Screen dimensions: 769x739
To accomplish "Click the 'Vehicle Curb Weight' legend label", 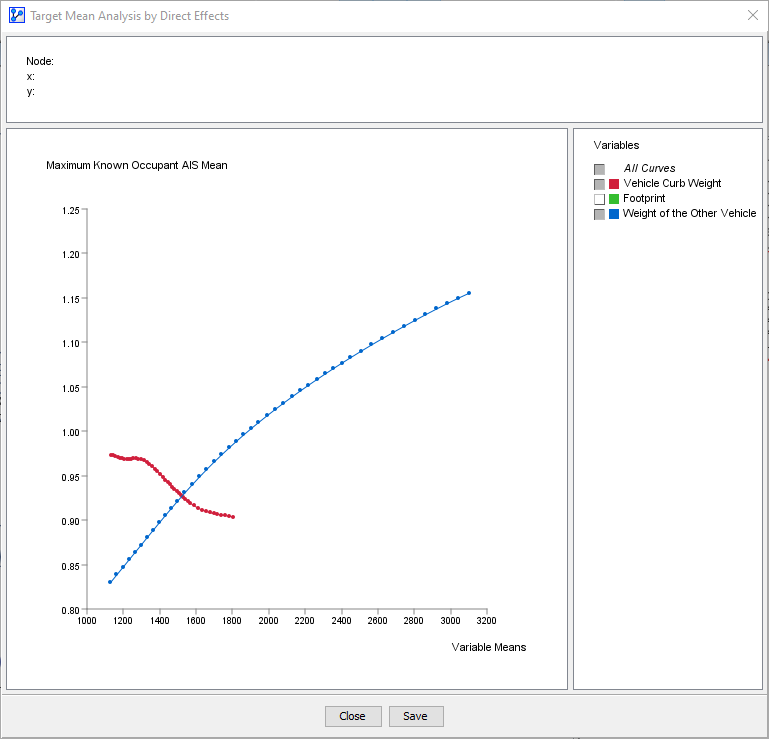I will point(672,183).
